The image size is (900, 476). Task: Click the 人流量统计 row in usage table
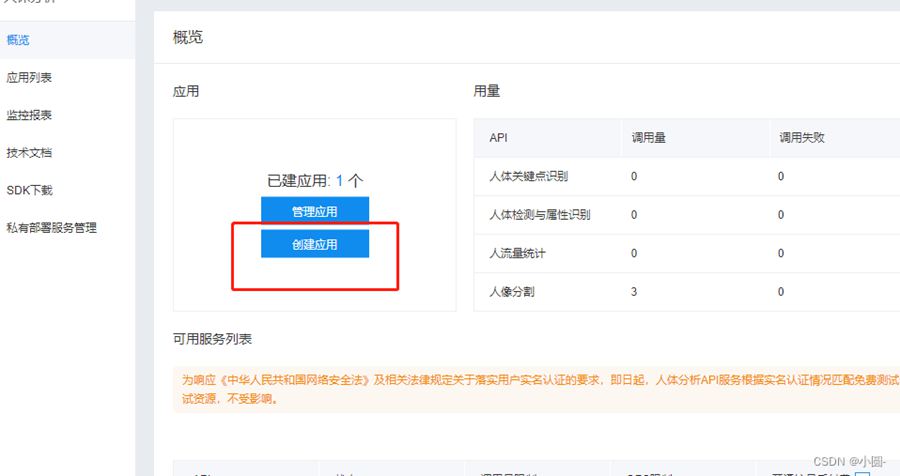[x=517, y=253]
